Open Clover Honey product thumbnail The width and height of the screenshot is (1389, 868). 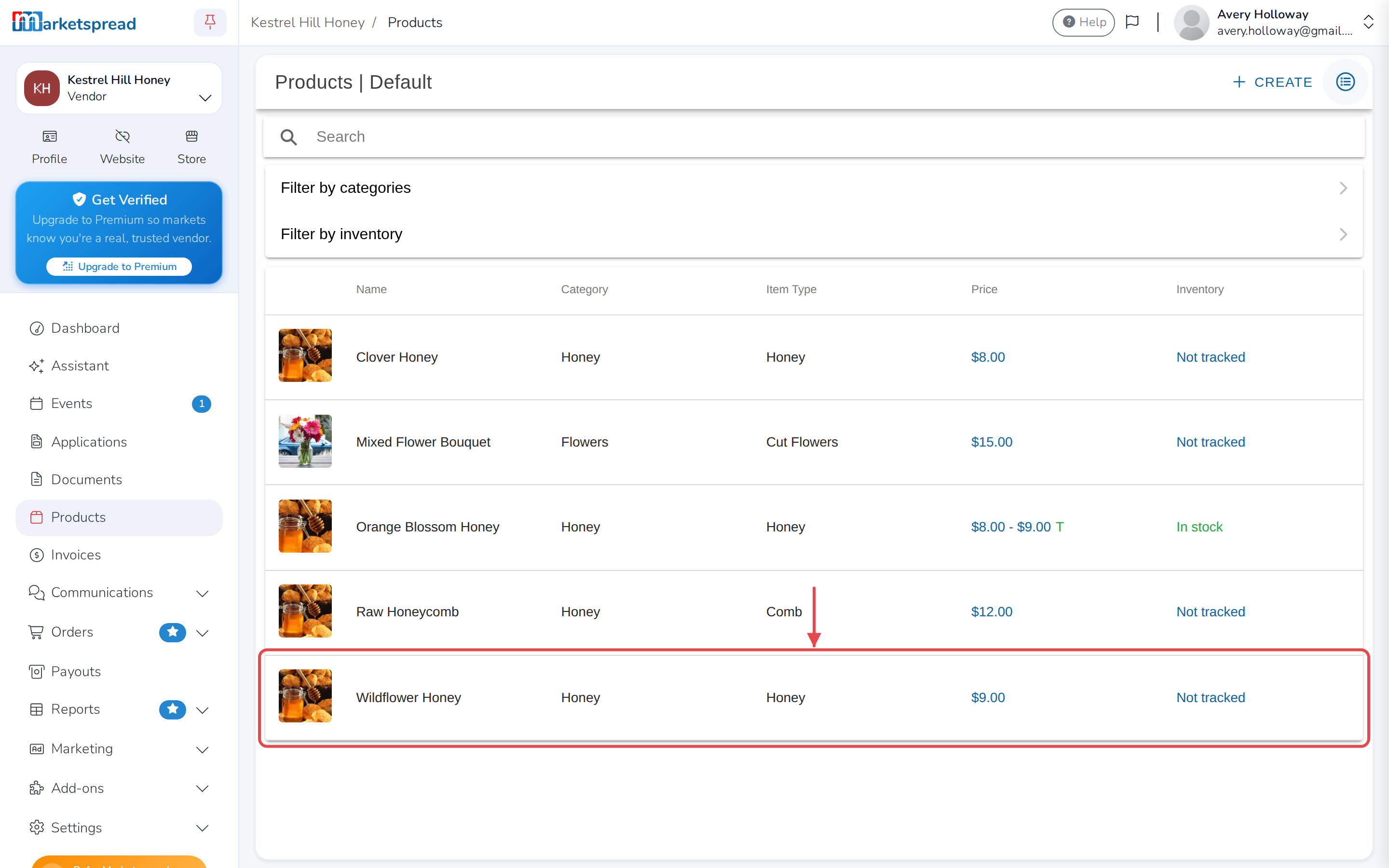click(305, 355)
